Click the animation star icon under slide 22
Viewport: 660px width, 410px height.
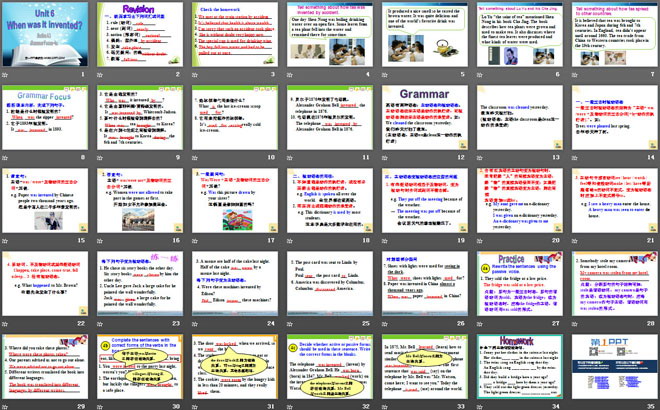pos(5,324)
